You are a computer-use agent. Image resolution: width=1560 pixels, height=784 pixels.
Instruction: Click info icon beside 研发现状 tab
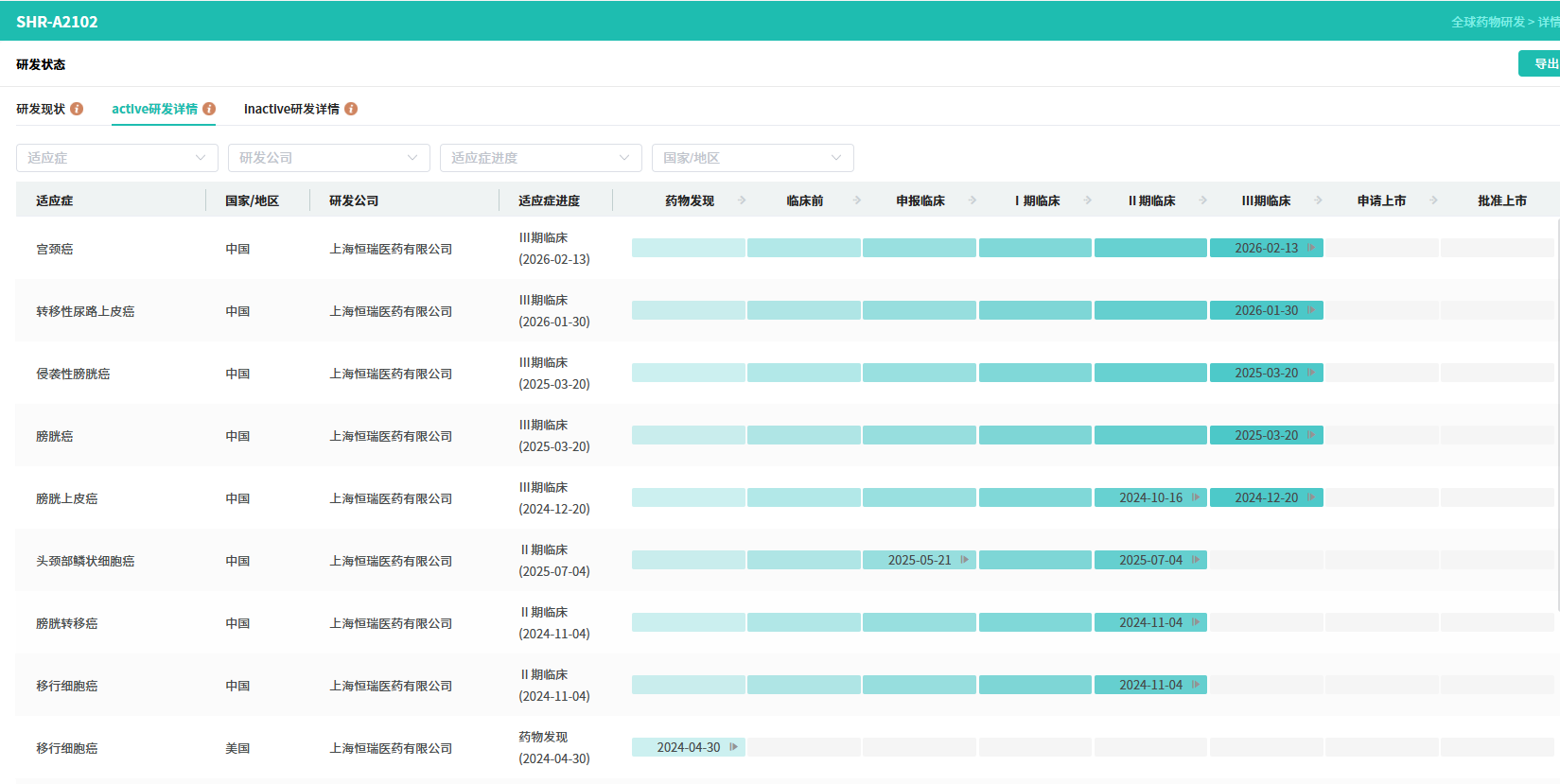(x=77, y=109)
